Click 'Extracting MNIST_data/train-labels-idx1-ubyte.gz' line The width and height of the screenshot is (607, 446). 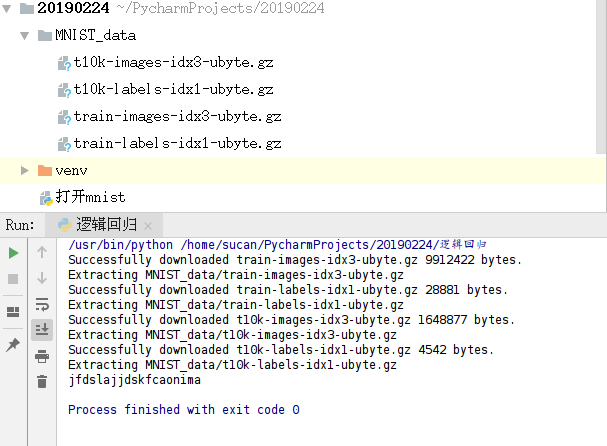click(236, 305)
